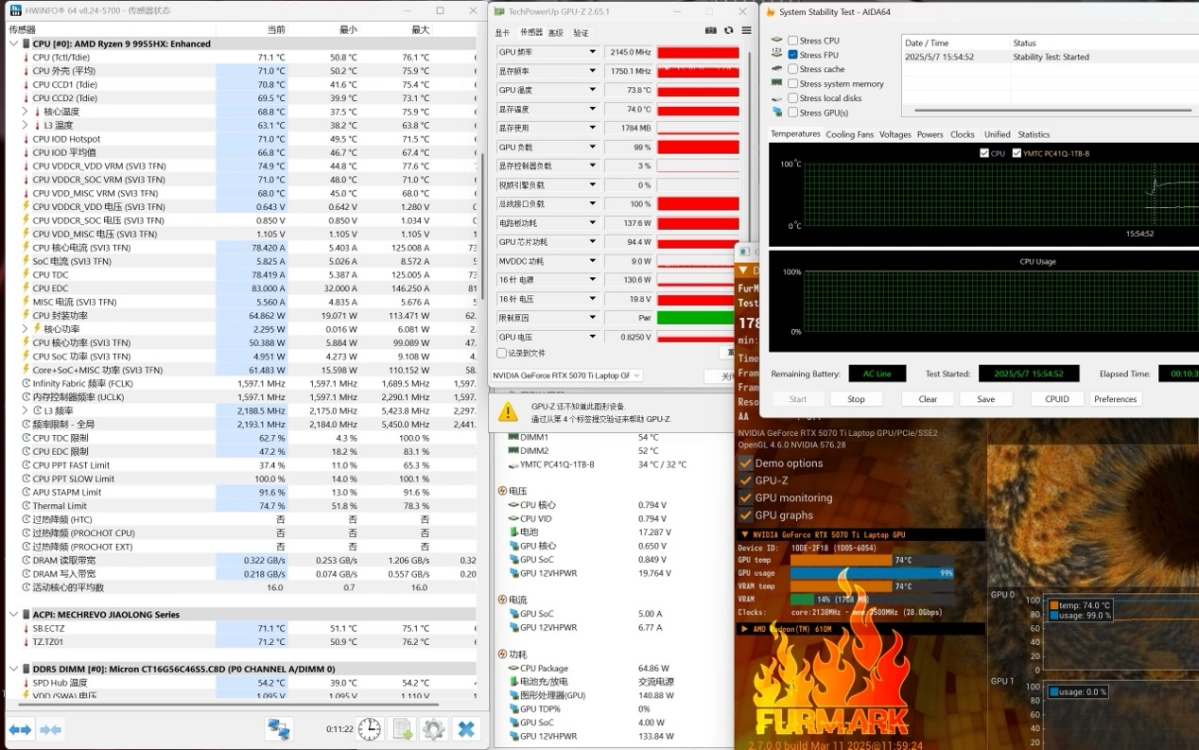This screenshot has width=1199, height=750.
Task: Click the HWiNFO expand columns arrows icon
Action: [x=21, y=729]
